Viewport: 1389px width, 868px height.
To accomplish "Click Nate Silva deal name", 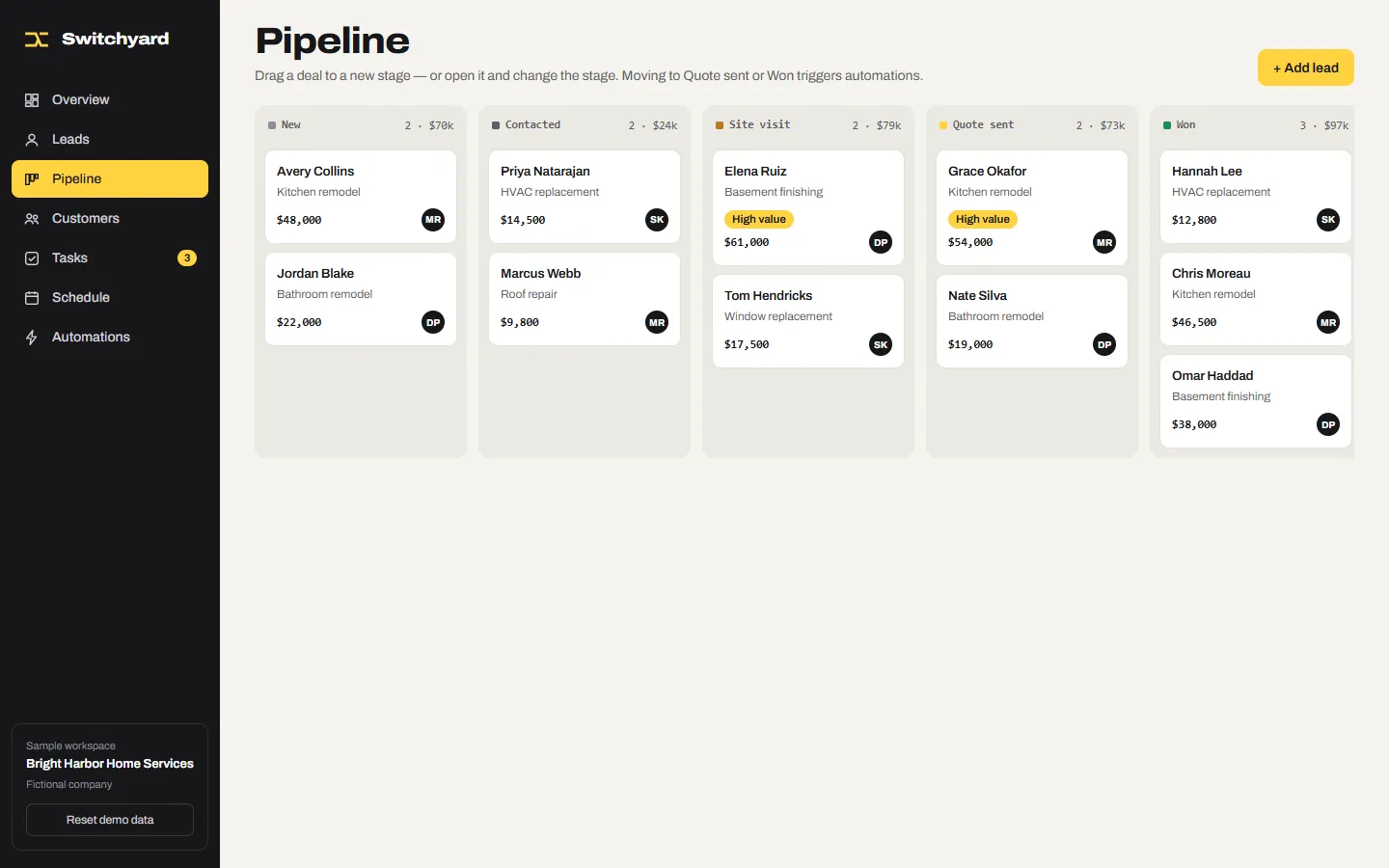I will (977, 295).
